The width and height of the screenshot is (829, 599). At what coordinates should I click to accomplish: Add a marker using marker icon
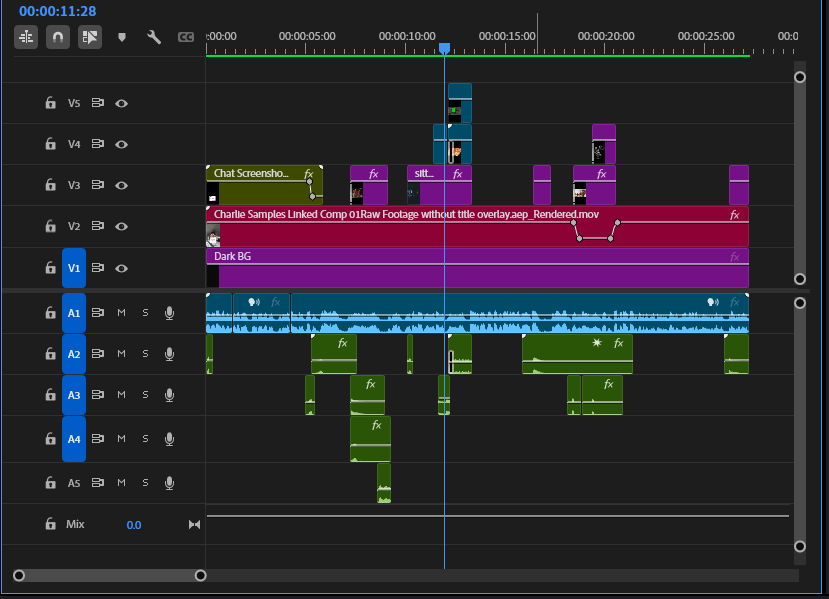tap(122, 37)
